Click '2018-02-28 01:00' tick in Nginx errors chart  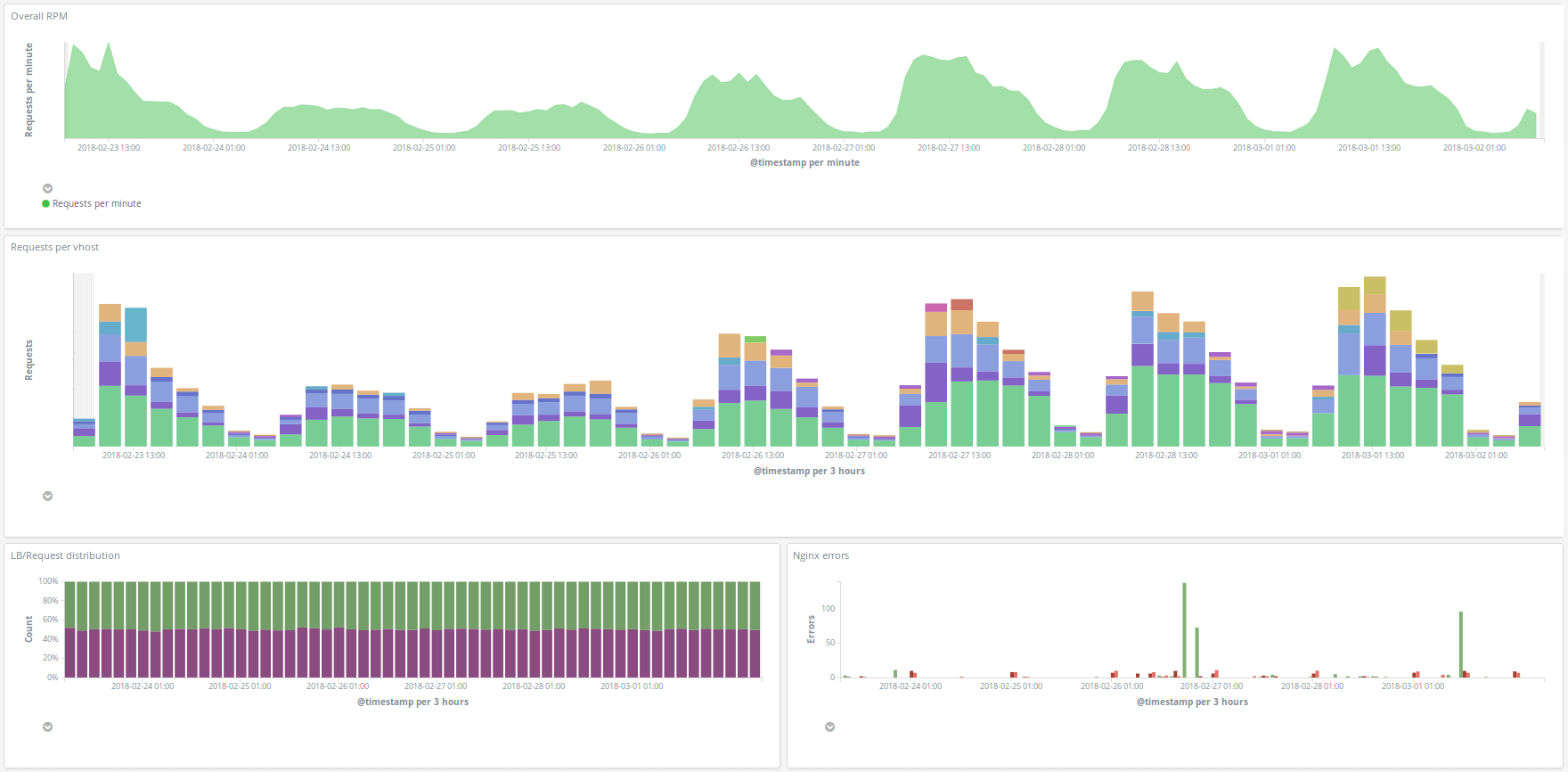(1312, 686)
